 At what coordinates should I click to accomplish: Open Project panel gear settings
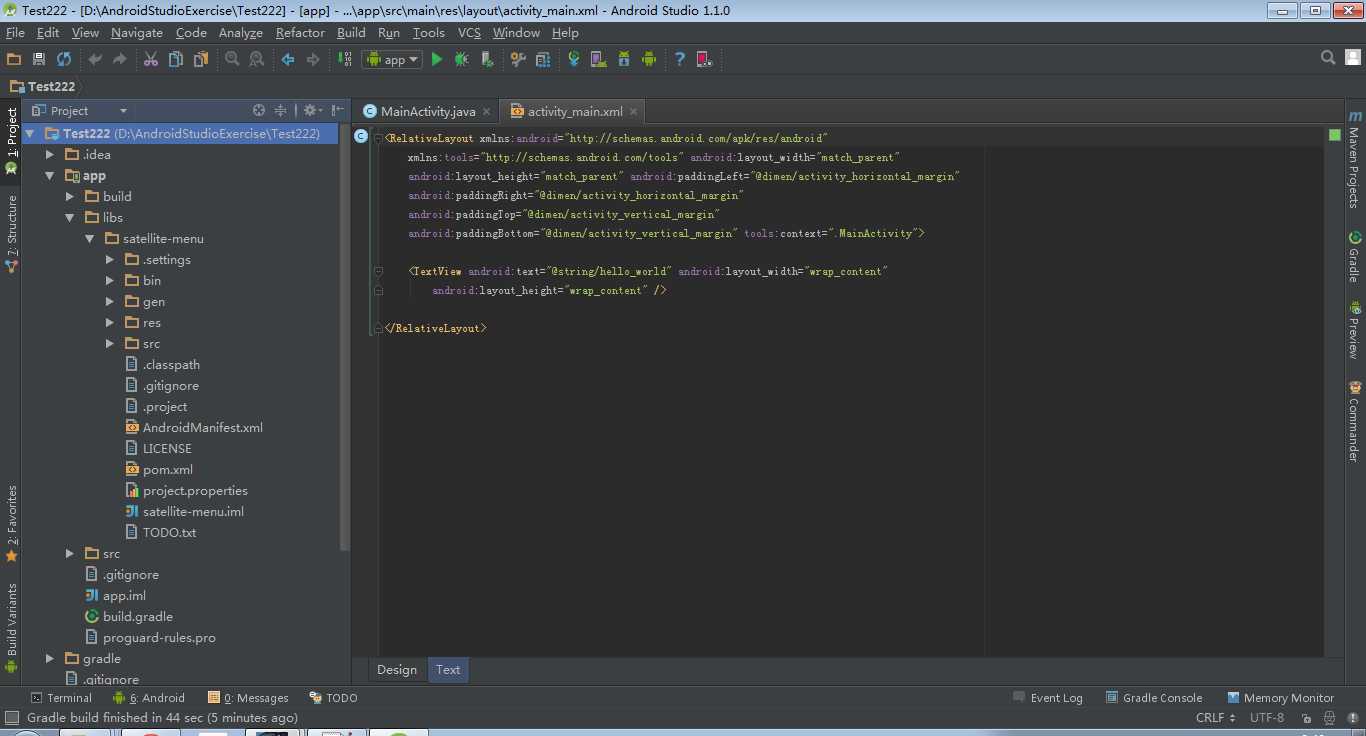310,110
